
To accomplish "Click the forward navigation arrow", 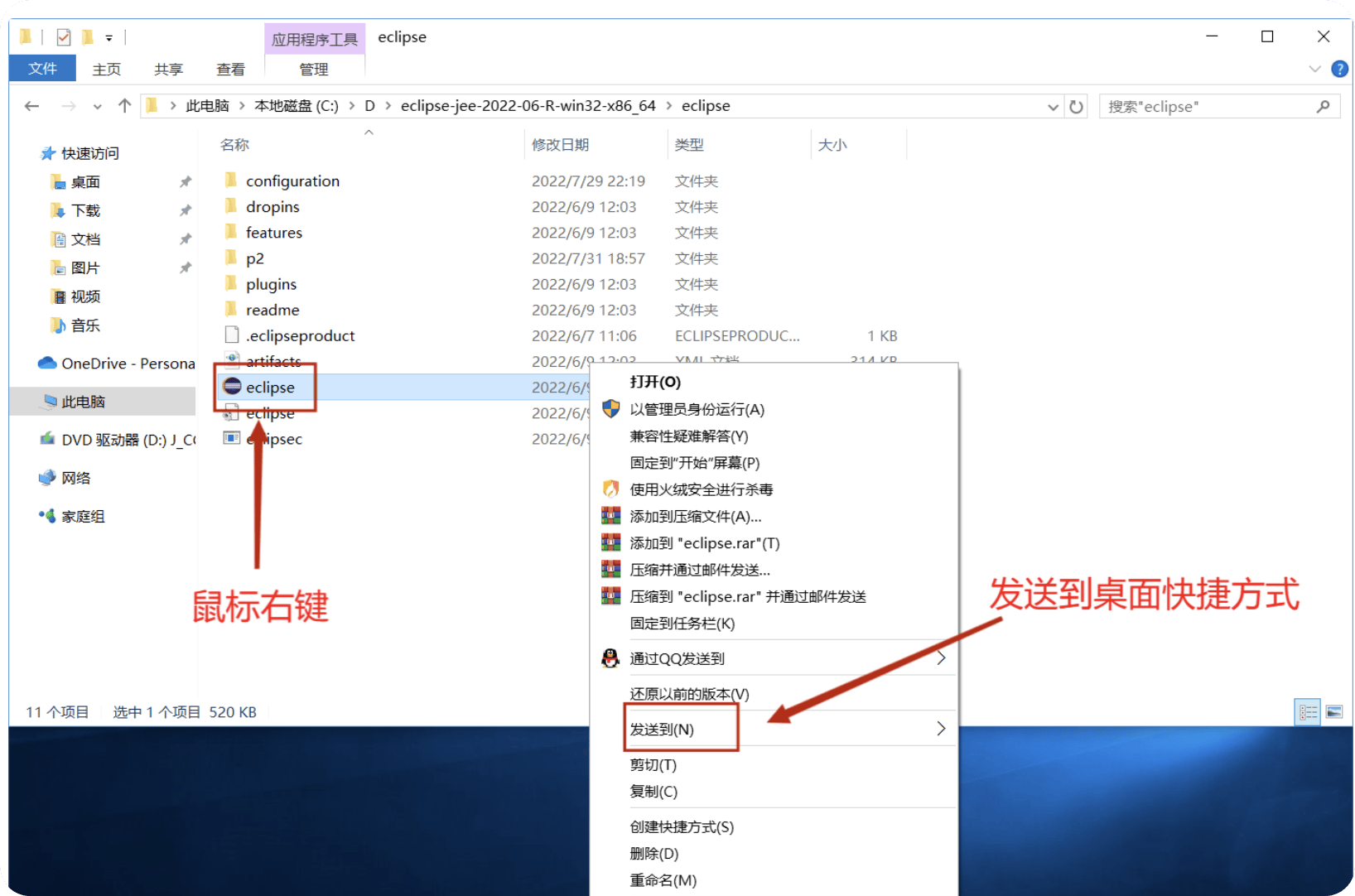I will pyautogui.click(x=69, y=106).
